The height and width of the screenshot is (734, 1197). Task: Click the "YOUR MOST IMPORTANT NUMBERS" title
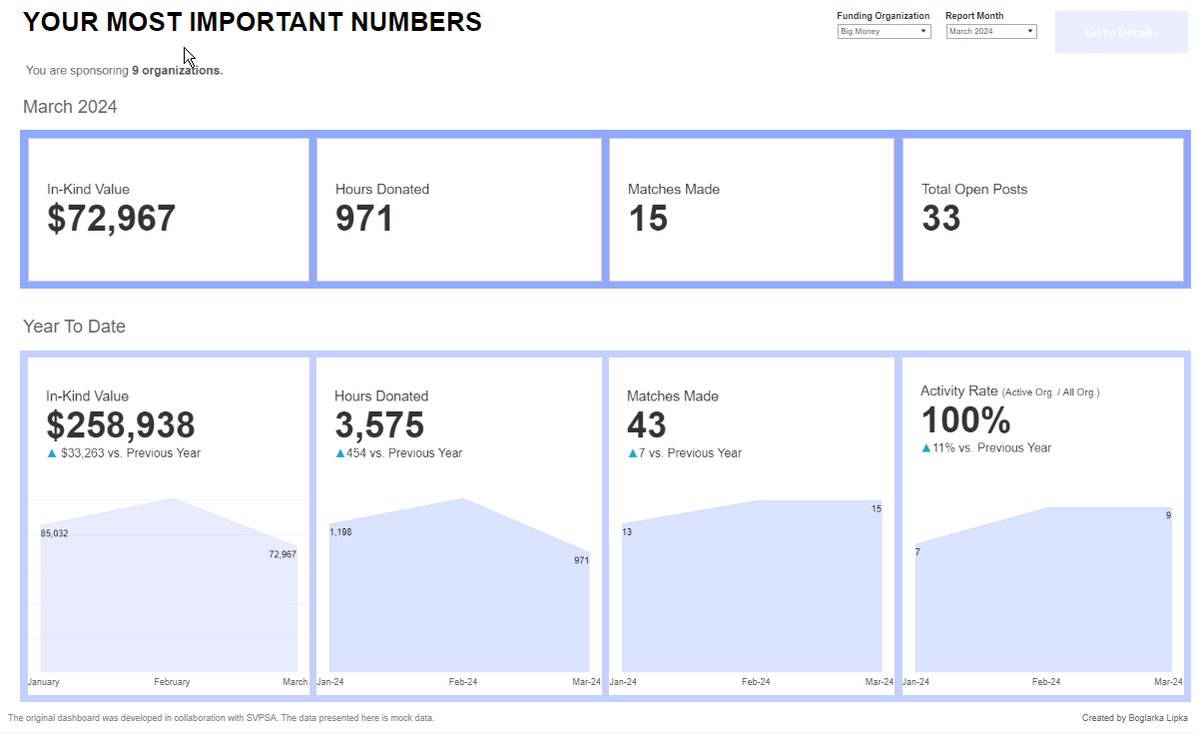pyautogui.click(x=253, y=22)
